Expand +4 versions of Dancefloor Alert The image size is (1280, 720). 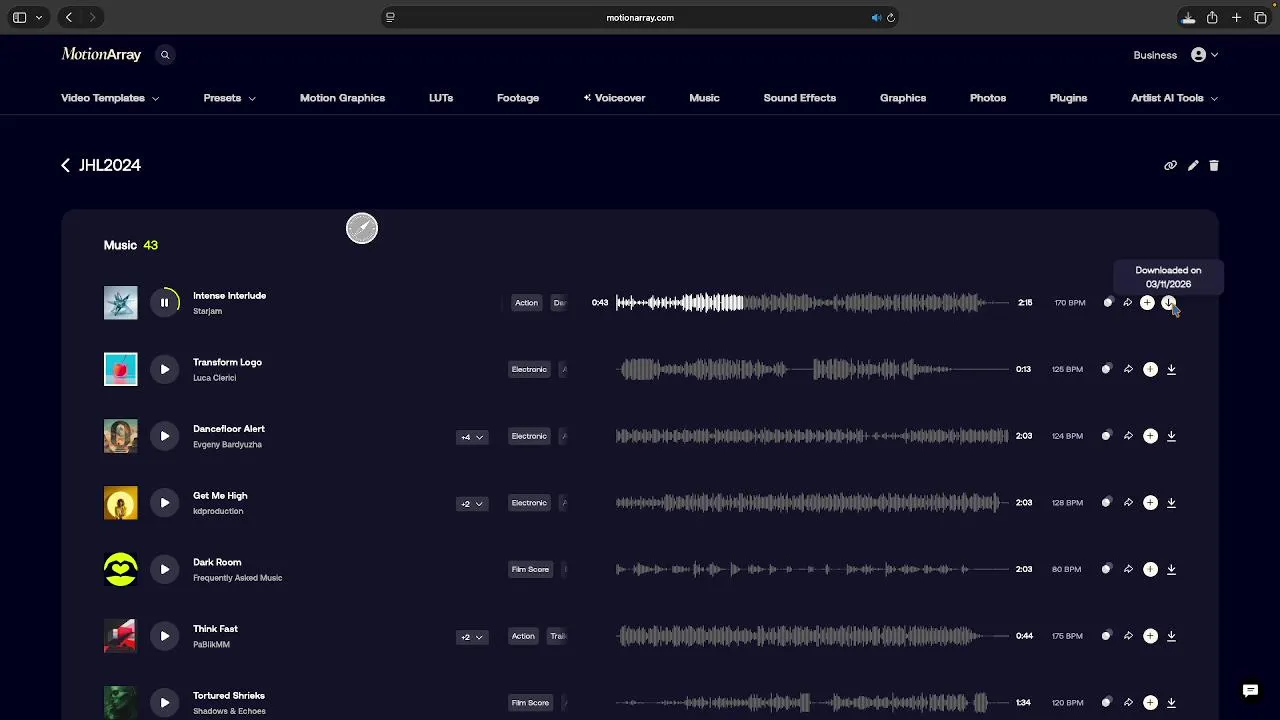click(472, 437)
